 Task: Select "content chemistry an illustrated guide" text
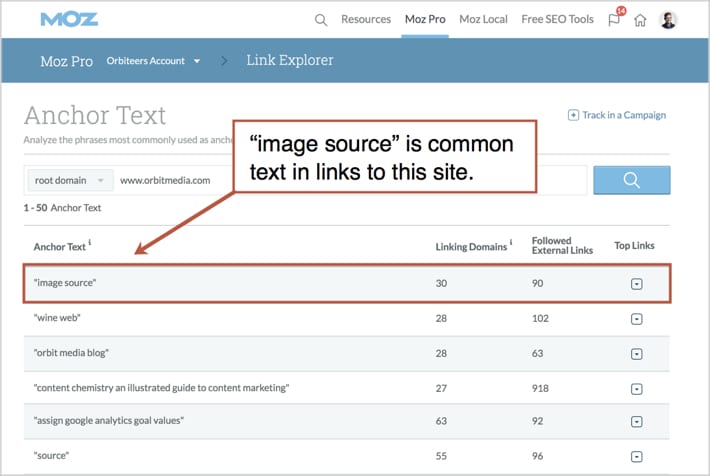[161, 388]
